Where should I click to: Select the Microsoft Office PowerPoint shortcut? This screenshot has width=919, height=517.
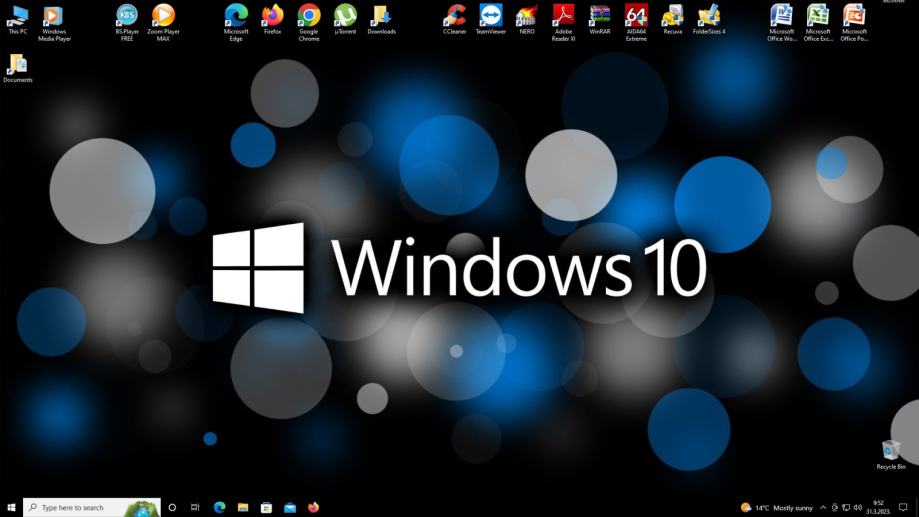[855, 23]
